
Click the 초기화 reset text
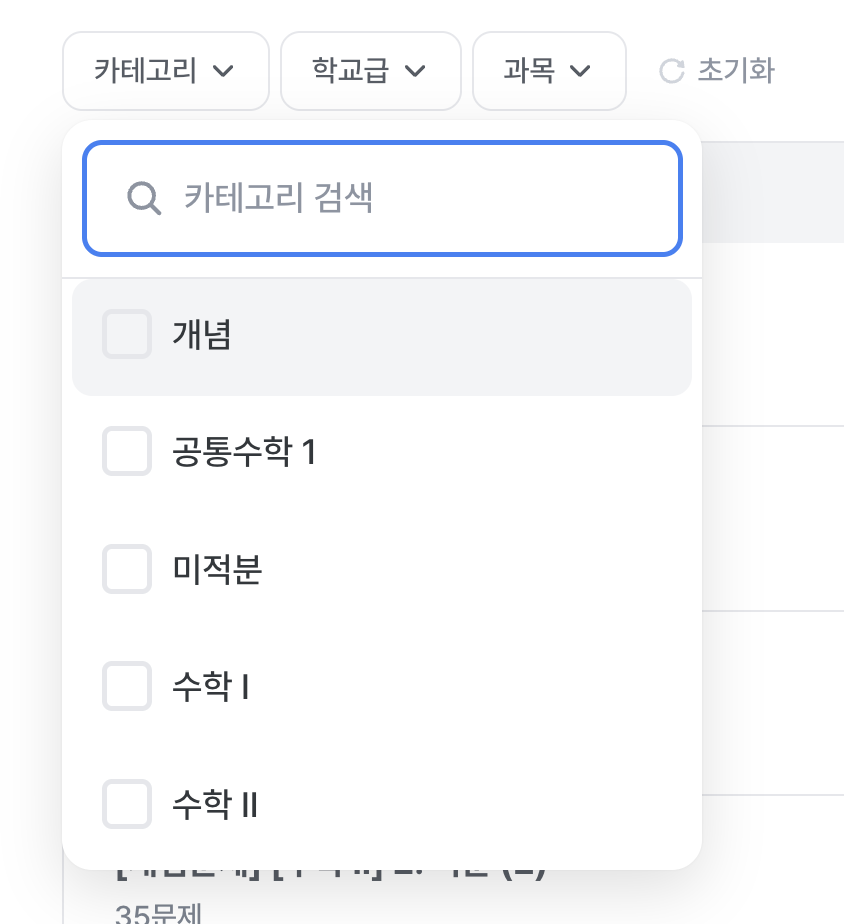pyautogui.click(x=736, y=71)
